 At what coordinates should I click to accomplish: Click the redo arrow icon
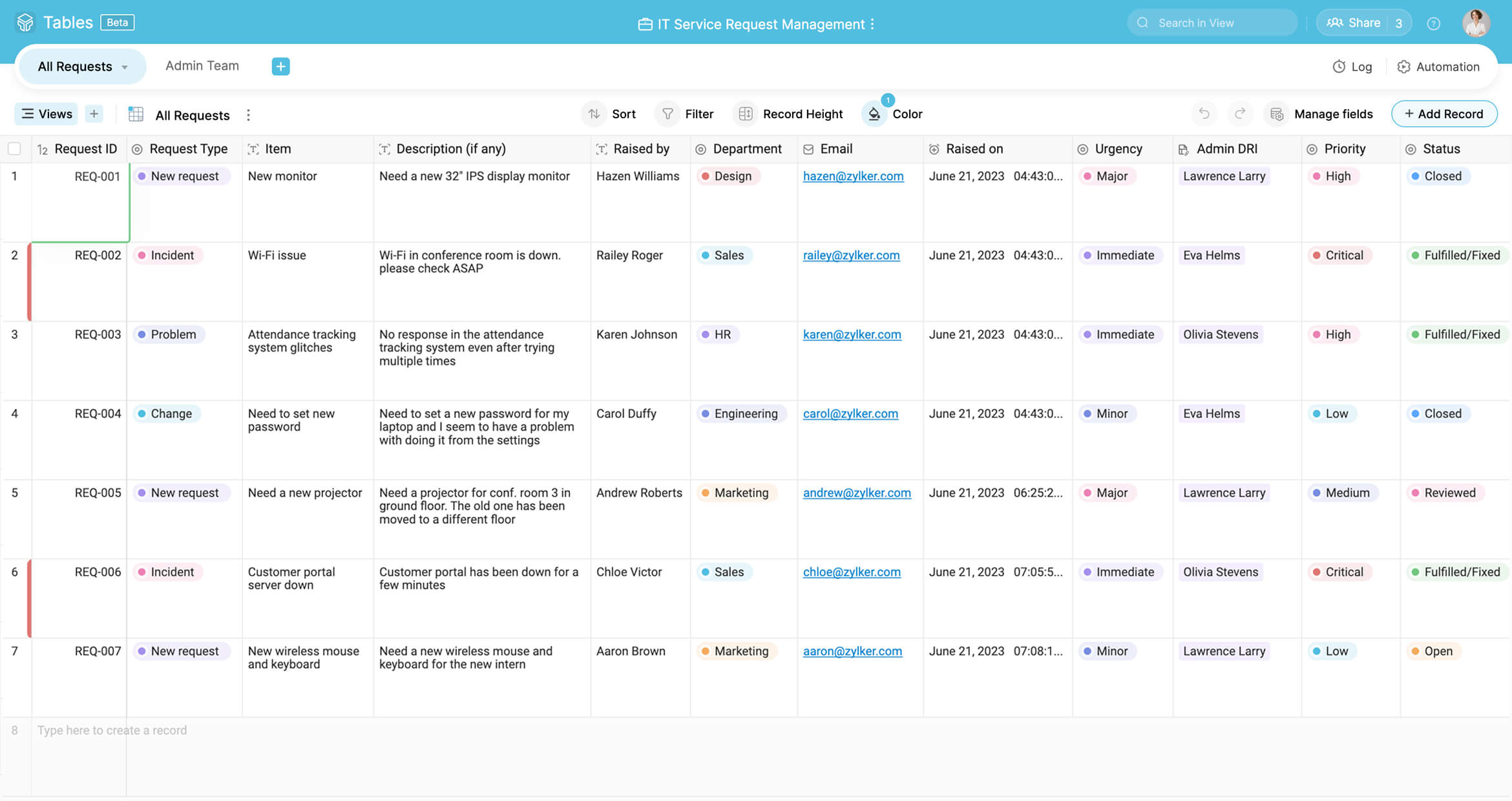(1239, 114)
